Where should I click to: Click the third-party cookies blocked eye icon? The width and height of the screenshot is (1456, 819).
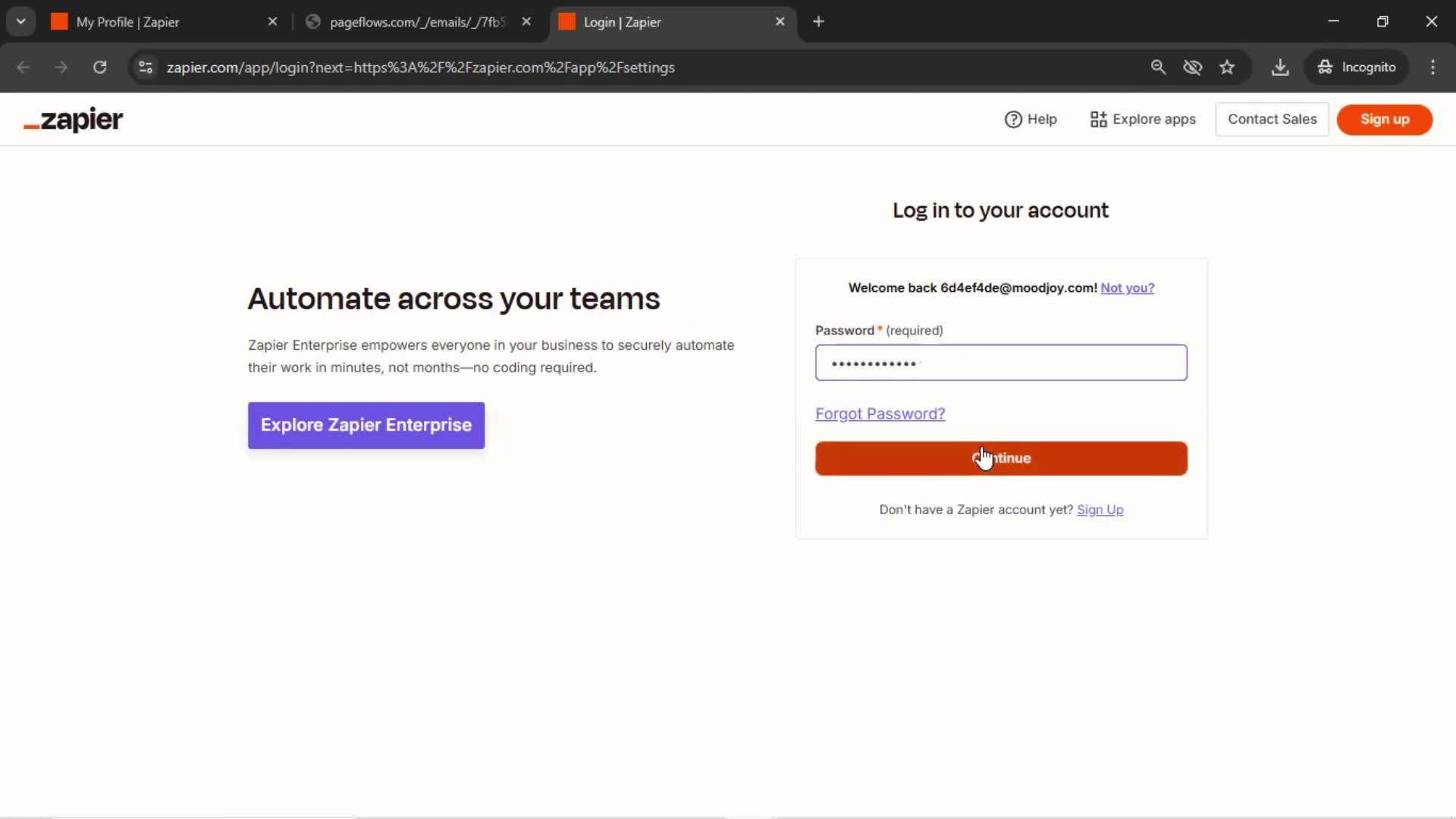(x=1193, y=67)
